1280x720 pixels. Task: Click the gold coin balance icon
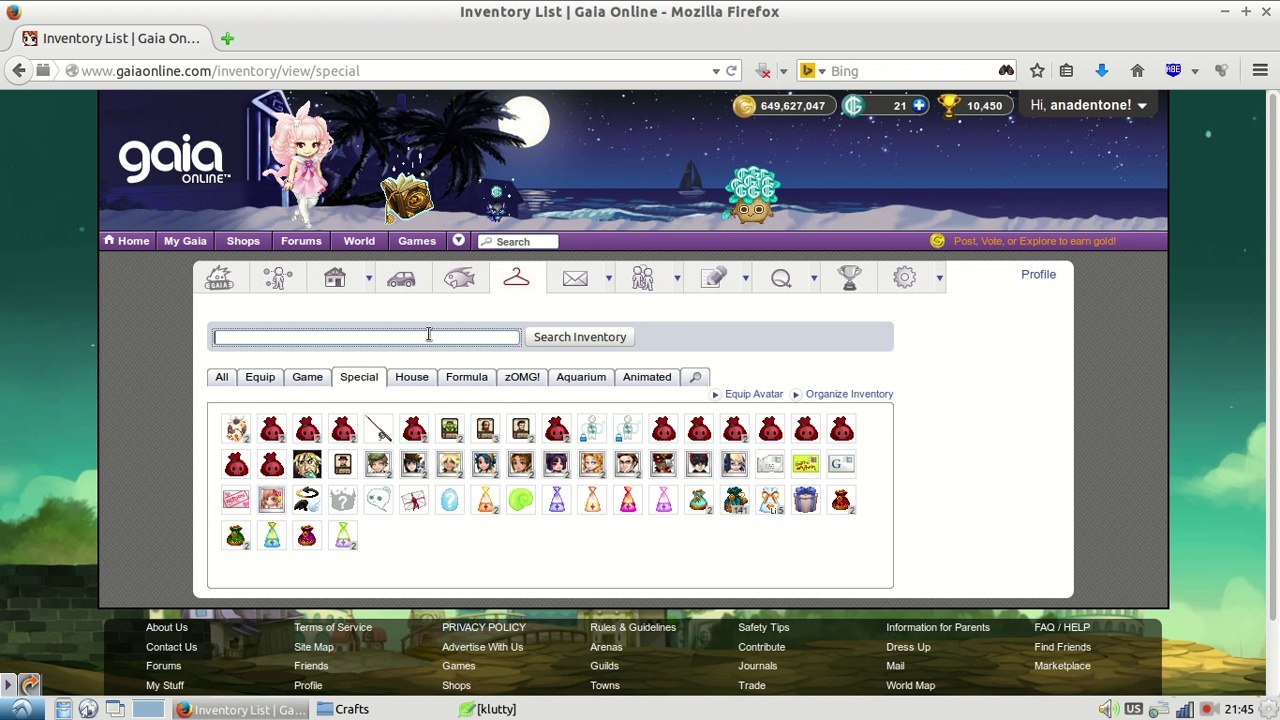(x=744, y=105)
